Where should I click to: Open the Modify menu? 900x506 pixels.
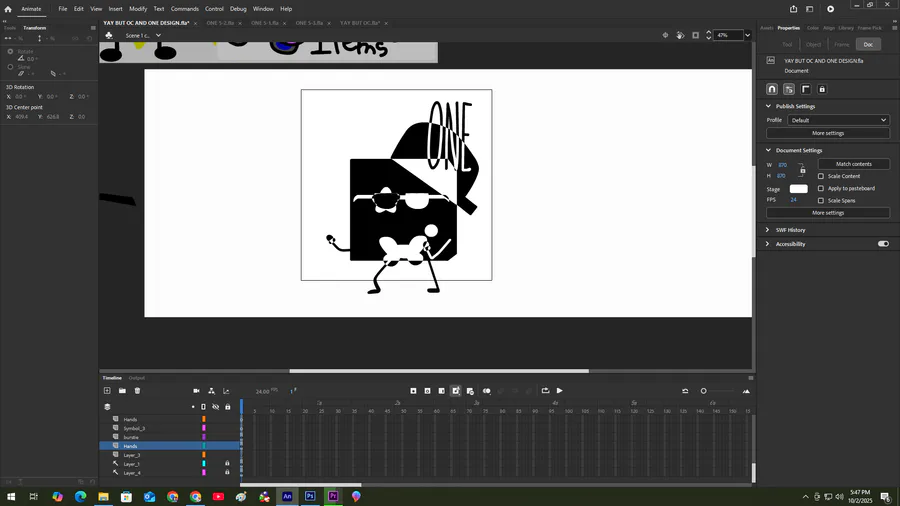tap(138, 9)
